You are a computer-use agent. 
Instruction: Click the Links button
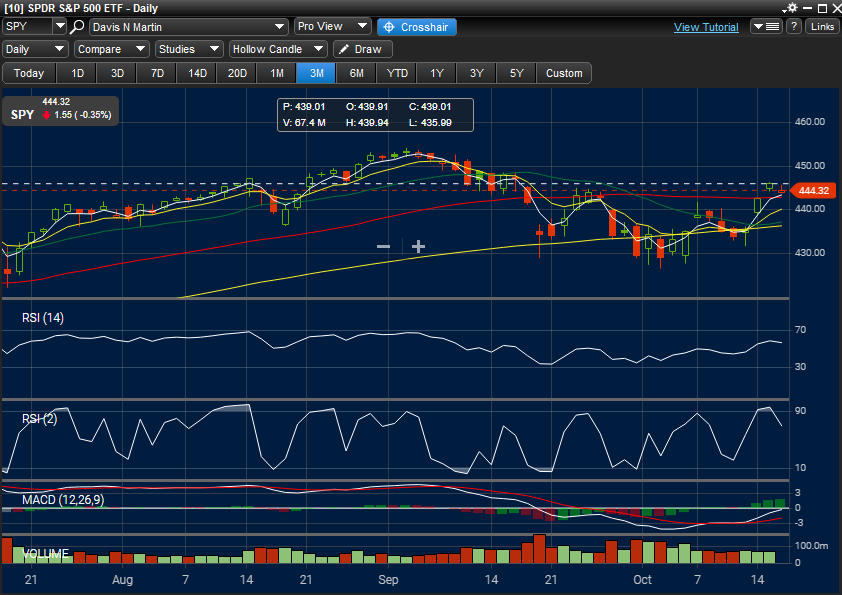point(822,26)
